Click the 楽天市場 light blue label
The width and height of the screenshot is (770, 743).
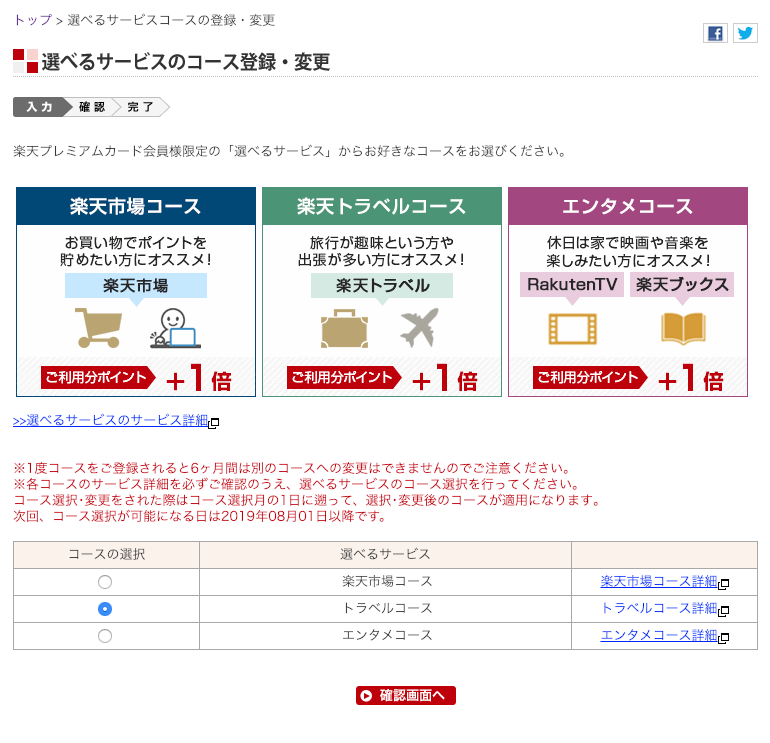[136, 286]
